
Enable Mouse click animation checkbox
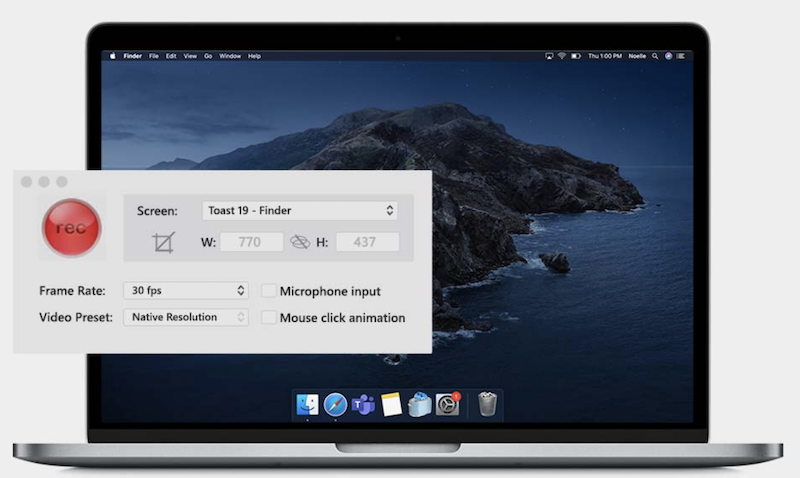(269, 318)
